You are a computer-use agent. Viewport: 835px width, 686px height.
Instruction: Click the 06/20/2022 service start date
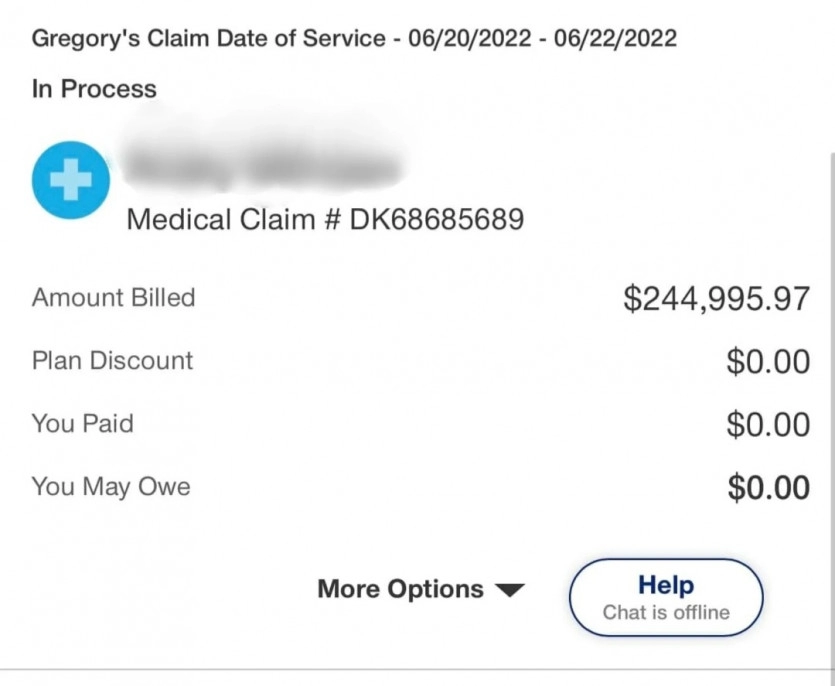click(470, 38)
